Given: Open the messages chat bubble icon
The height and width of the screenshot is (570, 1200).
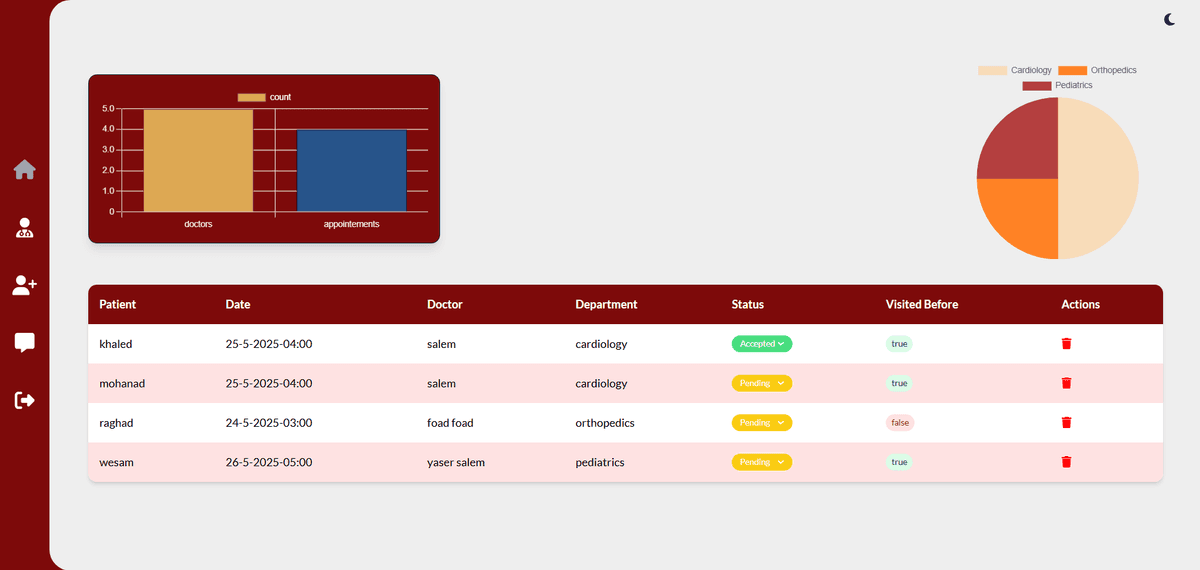Looking at the screenshot, I should [x=25, y=343].
